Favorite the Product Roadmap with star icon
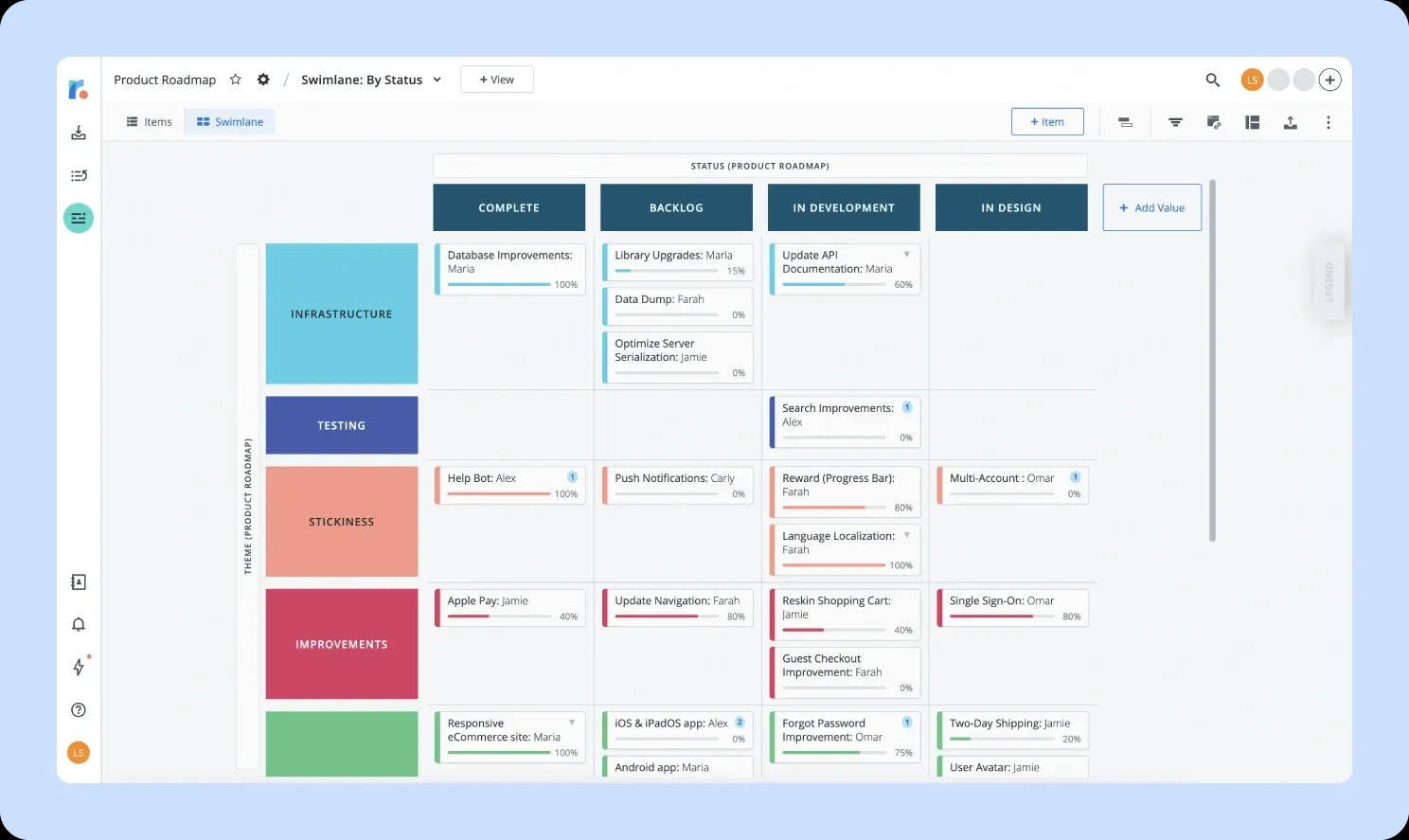Screen dimensions: 1409x840 (x=236, y=80)
